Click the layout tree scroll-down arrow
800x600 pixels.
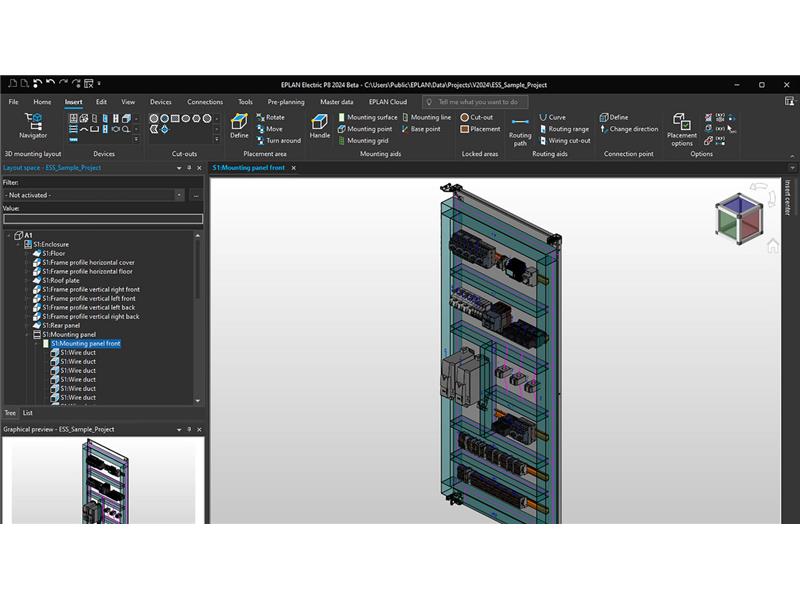[198, 401]
